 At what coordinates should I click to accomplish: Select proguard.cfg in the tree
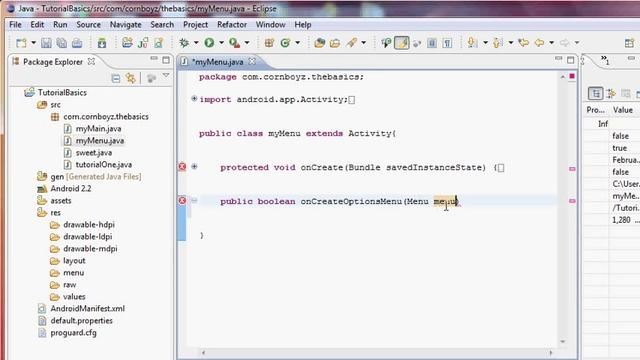pos(73,333)
